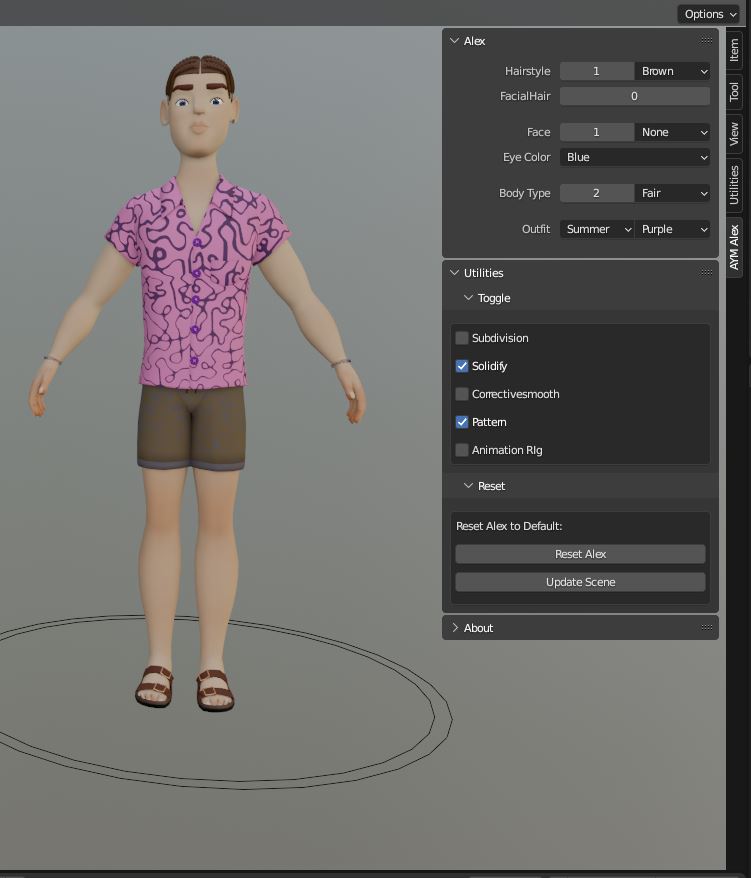The height and width of the screenshot is (878, 751).
Task: Click the Utilities panel header grip icon
Action: coord(706,273)
